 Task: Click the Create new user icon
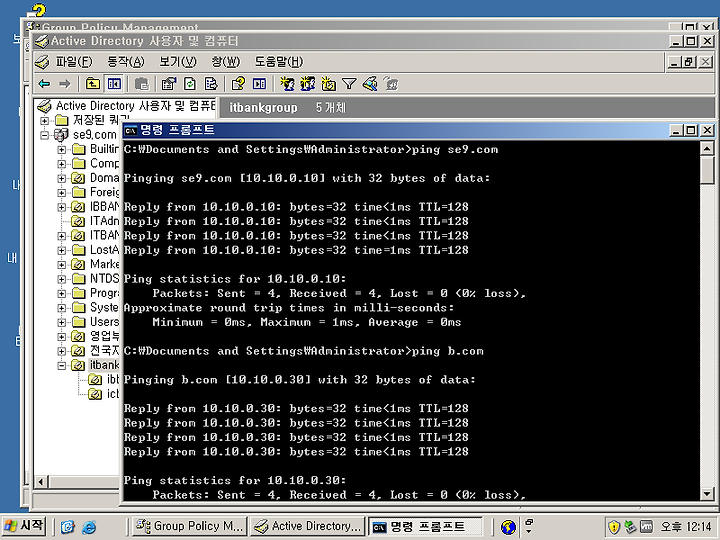[287, 84]
